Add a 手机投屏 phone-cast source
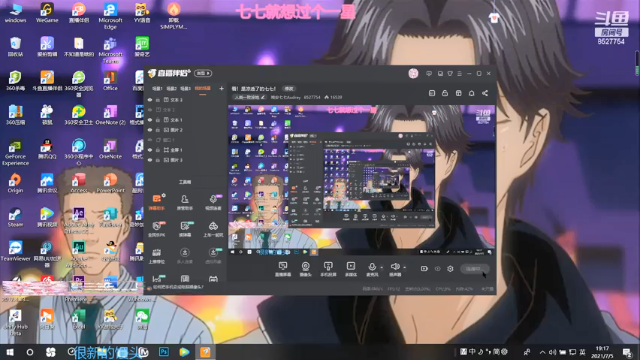Image resolution: width=640 pixels, height=360 pixels. point(328,269)
